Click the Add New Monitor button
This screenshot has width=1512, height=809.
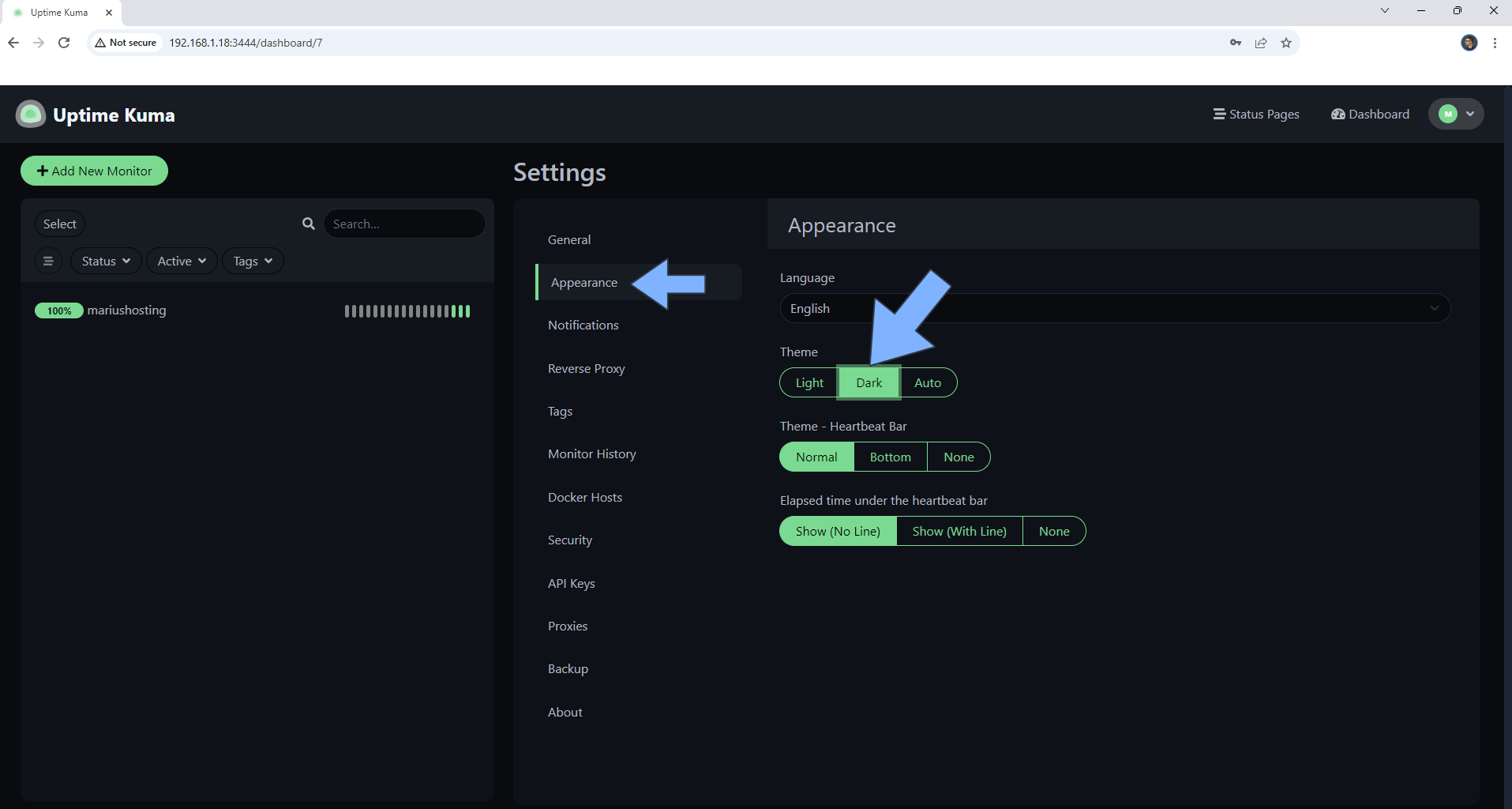pos(93,171)
